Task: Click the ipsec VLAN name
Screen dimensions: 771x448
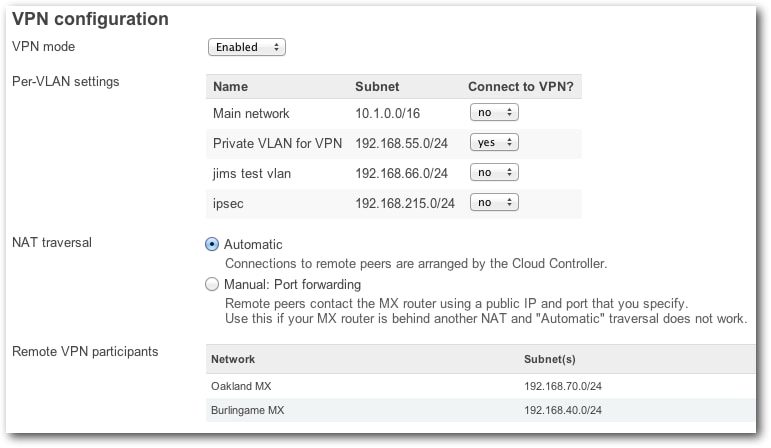Action: (228, 204)
